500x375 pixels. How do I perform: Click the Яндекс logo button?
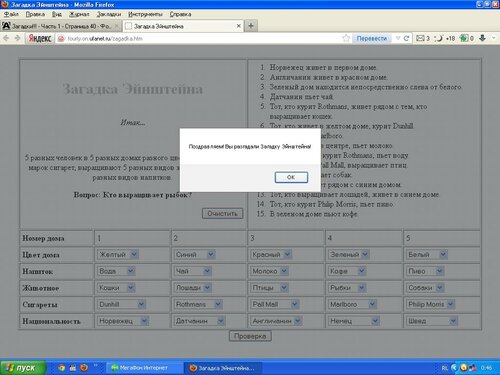[x=40, y=38]
